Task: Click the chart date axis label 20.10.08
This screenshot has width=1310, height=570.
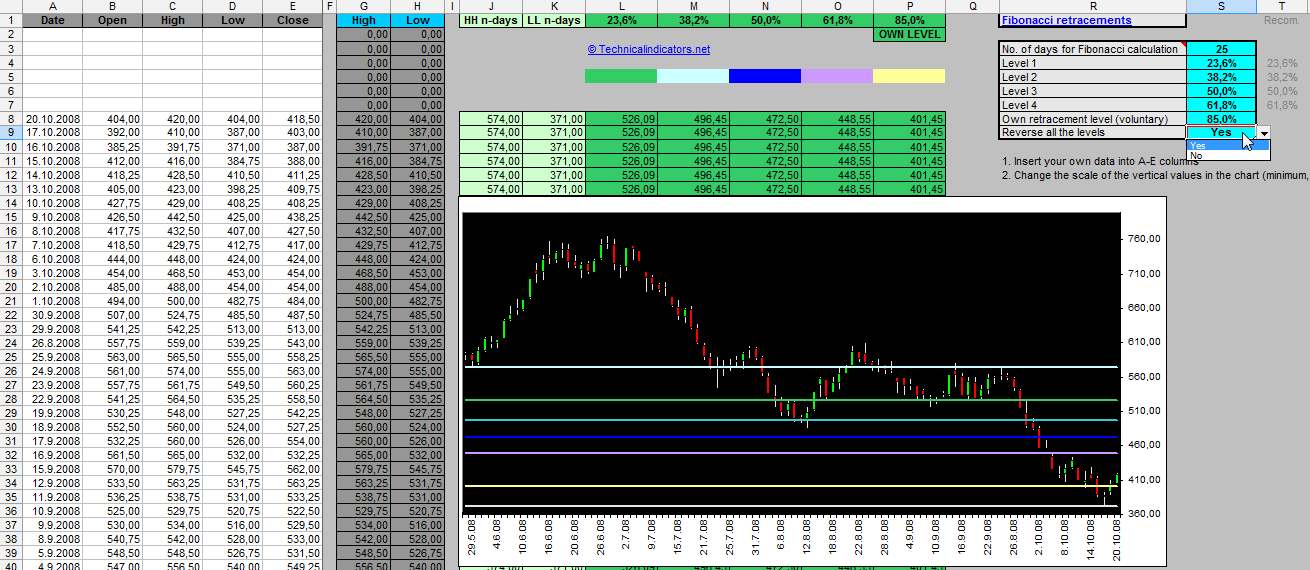Action: pyautogui.click(x=1115, y=540)
